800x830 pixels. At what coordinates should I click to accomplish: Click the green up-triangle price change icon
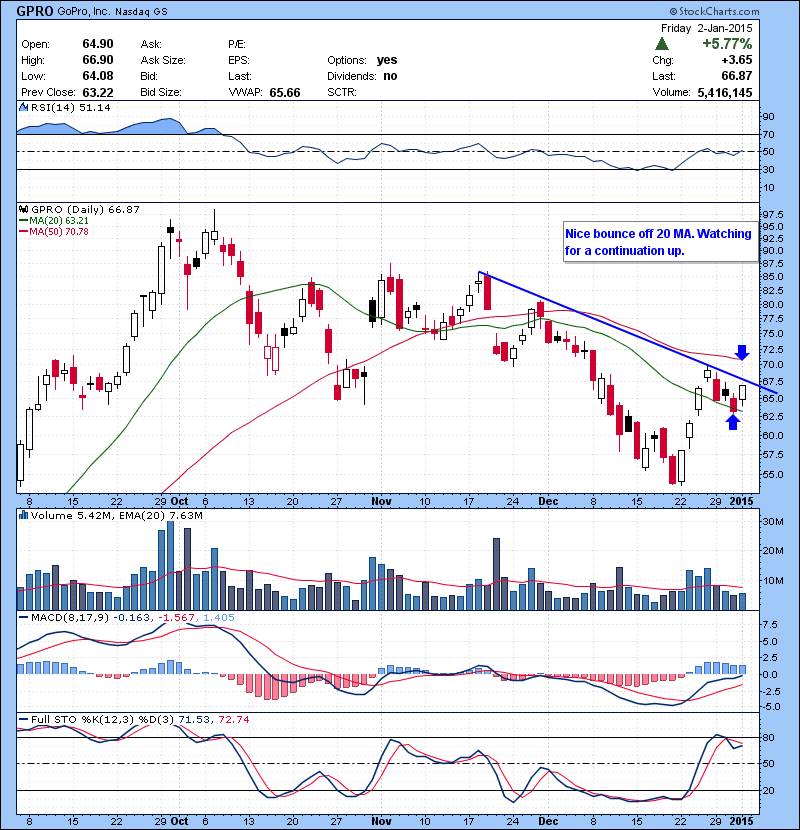pyautogui.click(x=662, y=45)
